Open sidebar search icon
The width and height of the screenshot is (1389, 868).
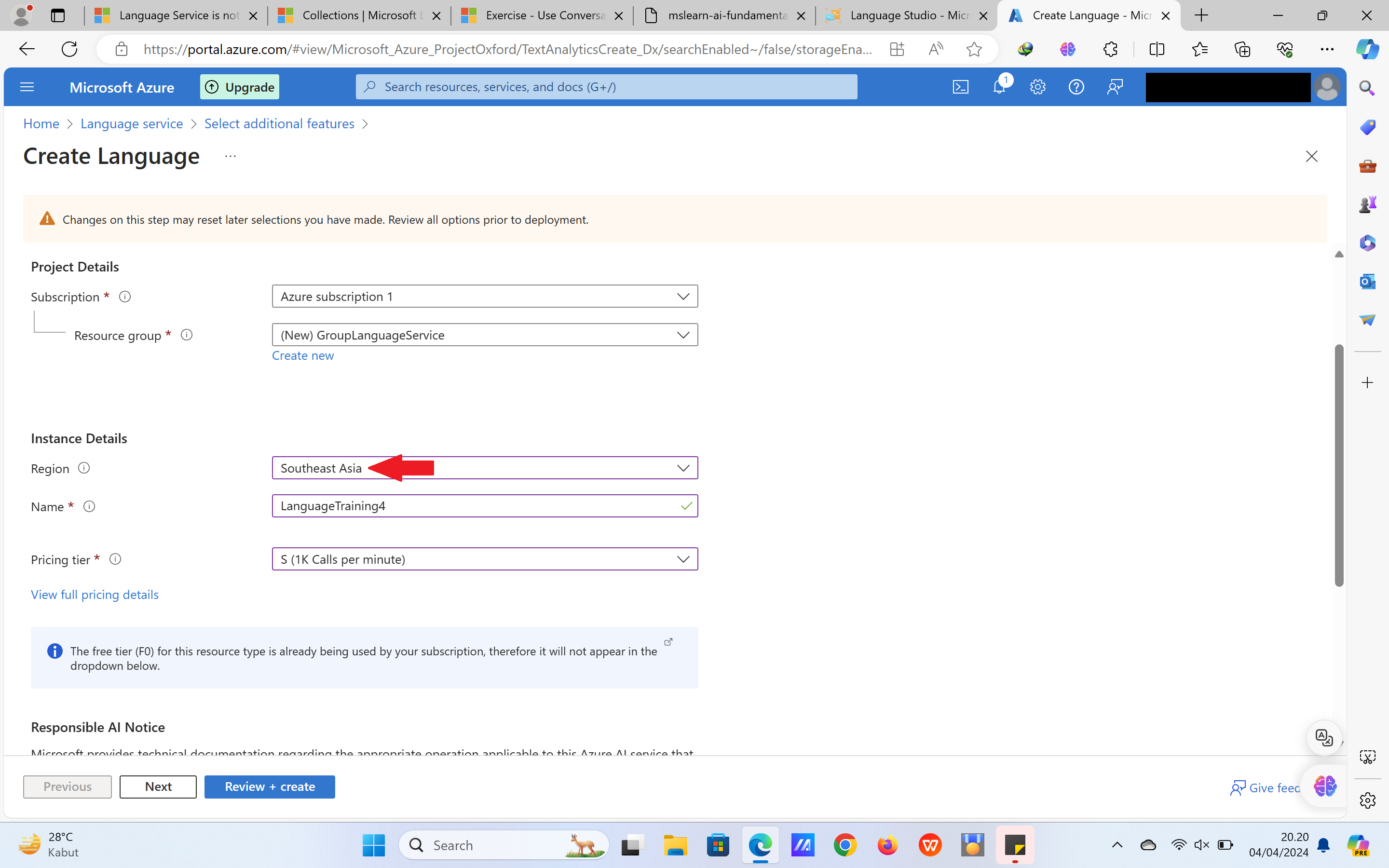click(x=1367, y=88)
